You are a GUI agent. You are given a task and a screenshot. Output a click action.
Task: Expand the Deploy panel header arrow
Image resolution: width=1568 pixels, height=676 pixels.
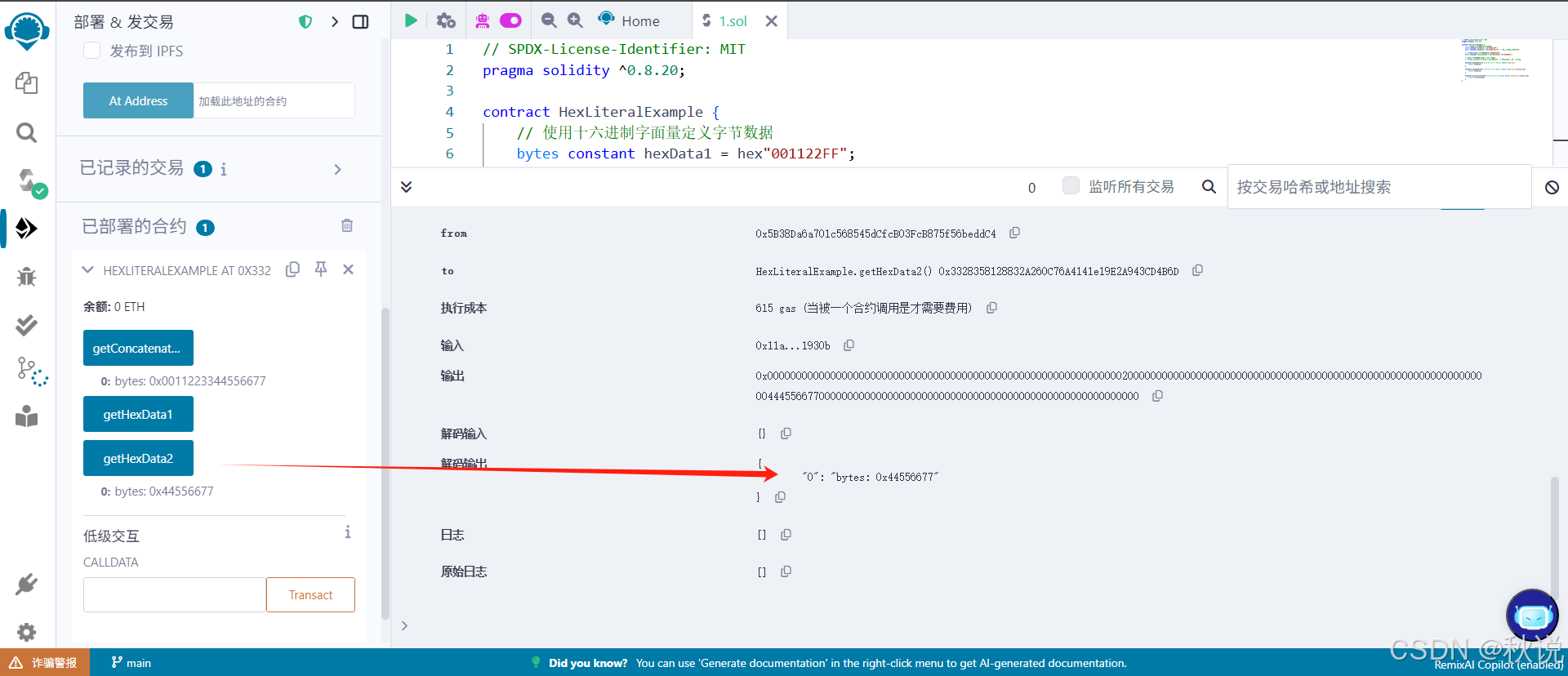335,22
